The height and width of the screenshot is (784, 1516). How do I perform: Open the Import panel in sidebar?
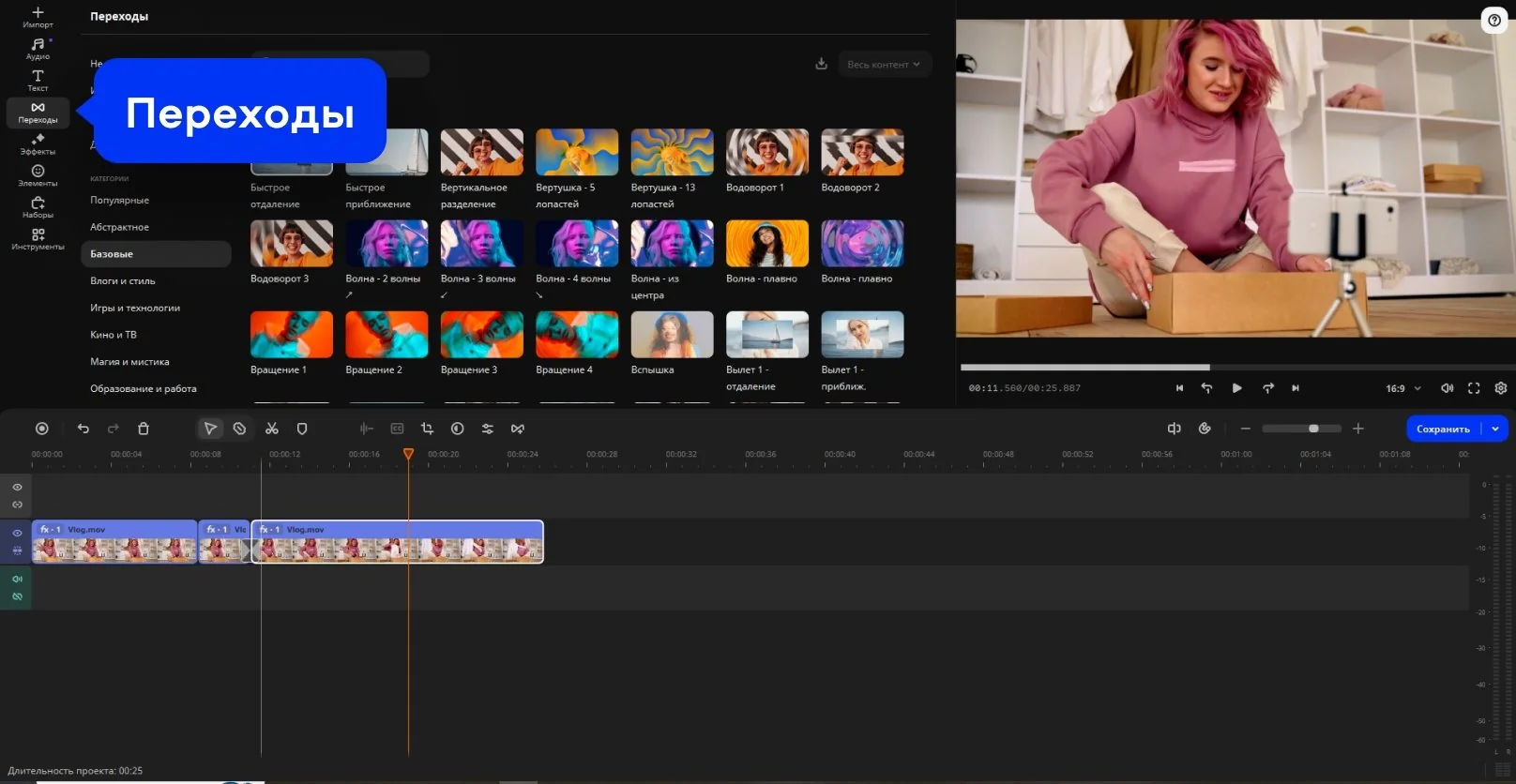(x=38, y=17)
